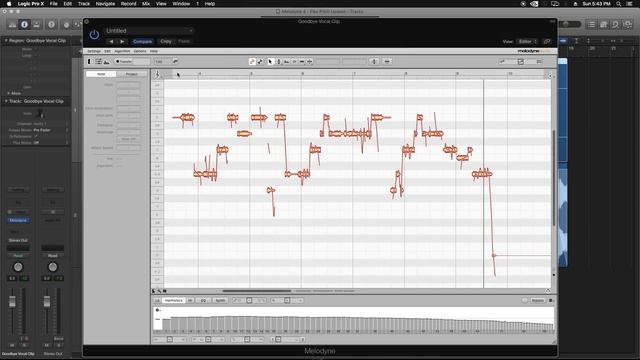Open Melodyne Options menu

[x=140, y=51]
